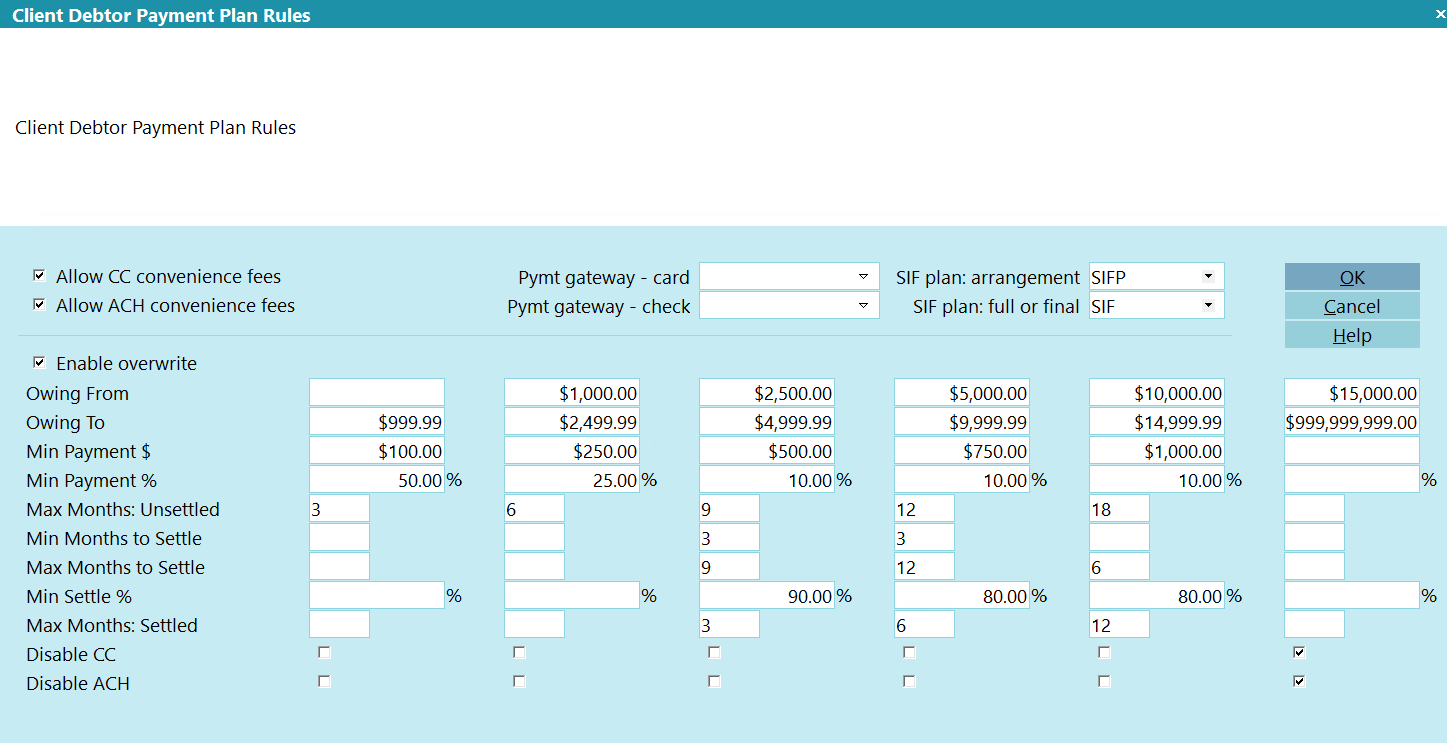1447x743 pixels.
Task: Click the Owing To field showing $999,999,999.00
Action: pyautogui.click(x=1351, y=422)
